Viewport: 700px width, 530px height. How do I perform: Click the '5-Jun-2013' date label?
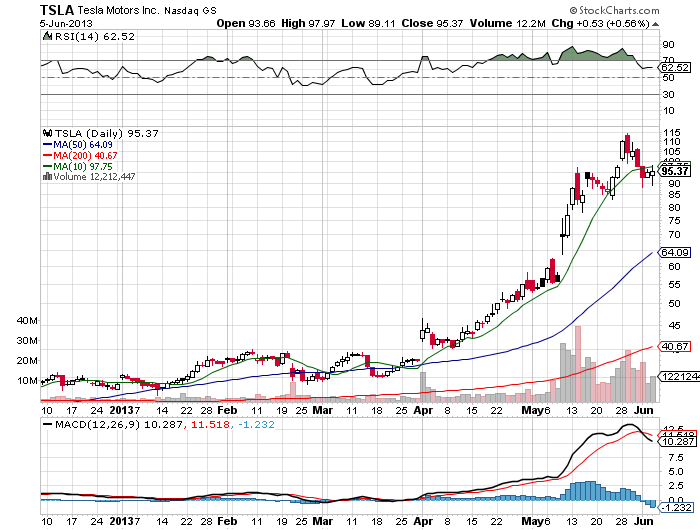click(x=66, y=24)
